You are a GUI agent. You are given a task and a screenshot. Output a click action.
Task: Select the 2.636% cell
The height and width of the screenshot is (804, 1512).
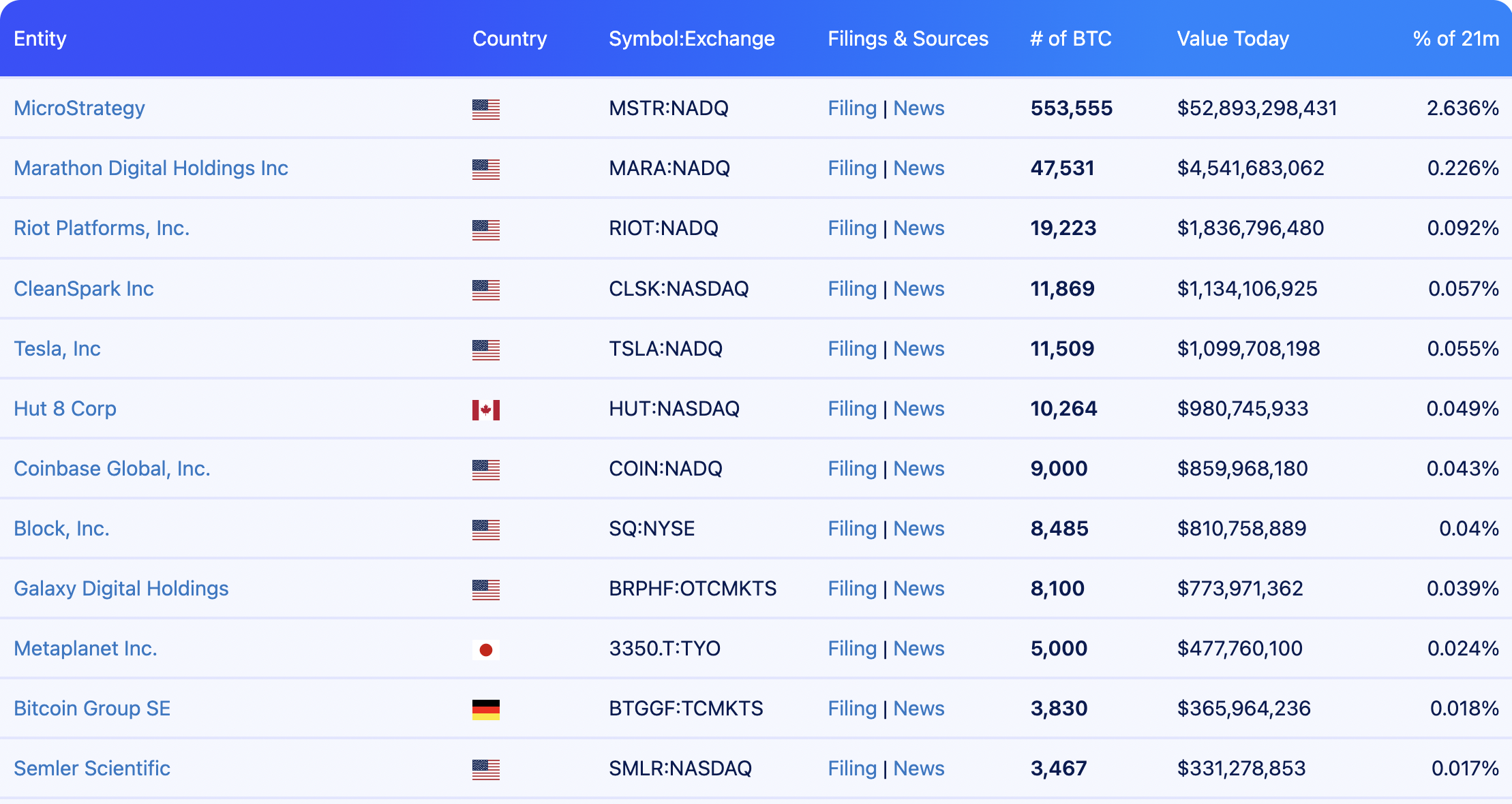click(x=1463, y=108)
